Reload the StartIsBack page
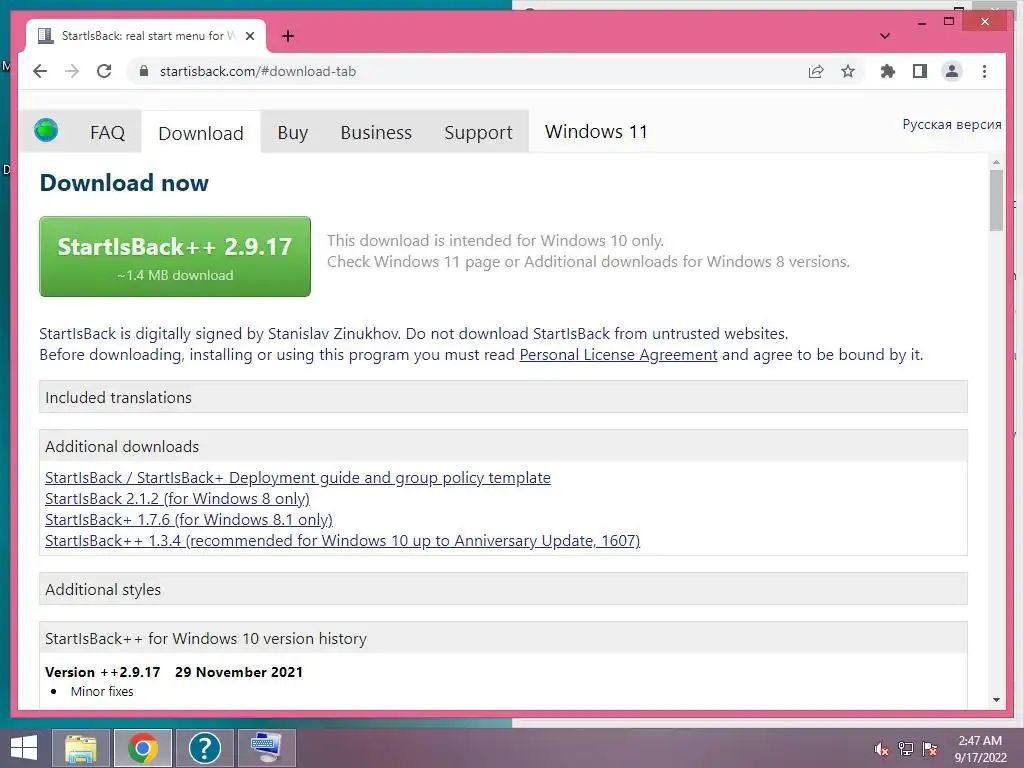 (x=104, y=71)
